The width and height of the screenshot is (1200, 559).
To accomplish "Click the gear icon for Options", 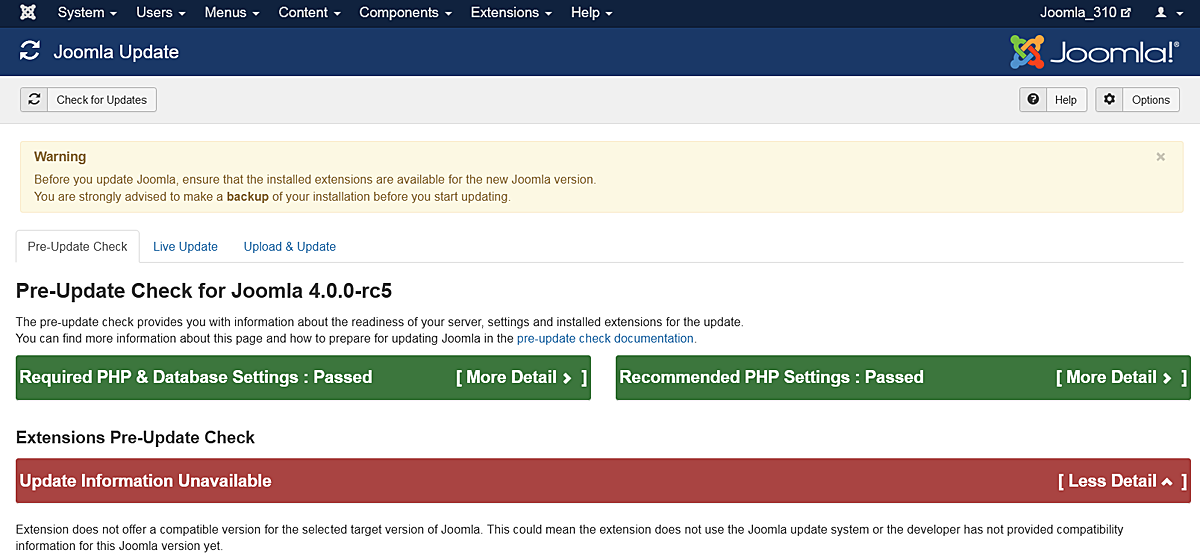I will coord(1109,100).
